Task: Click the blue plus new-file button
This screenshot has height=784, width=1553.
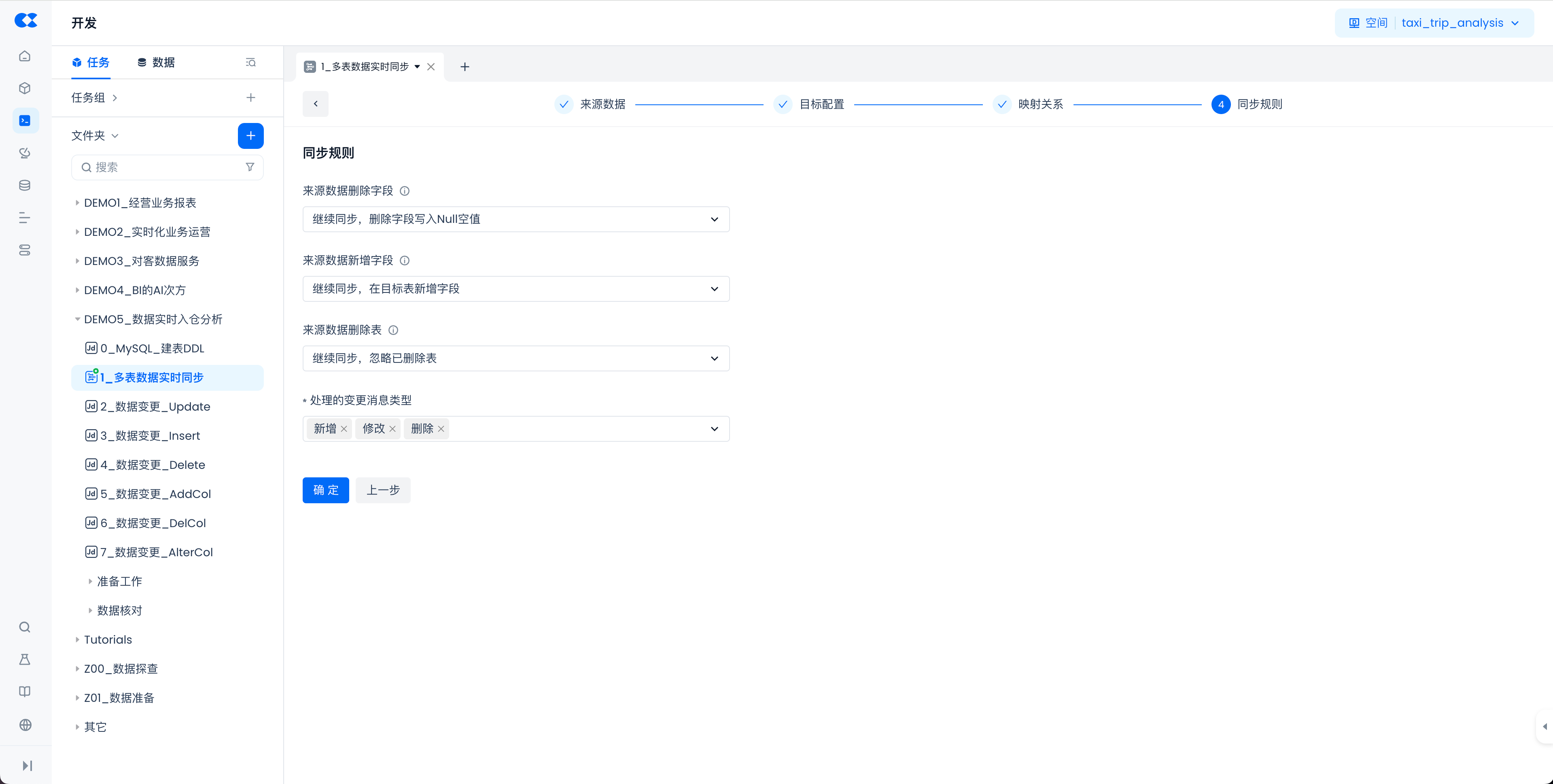Action: click(251, 136)
